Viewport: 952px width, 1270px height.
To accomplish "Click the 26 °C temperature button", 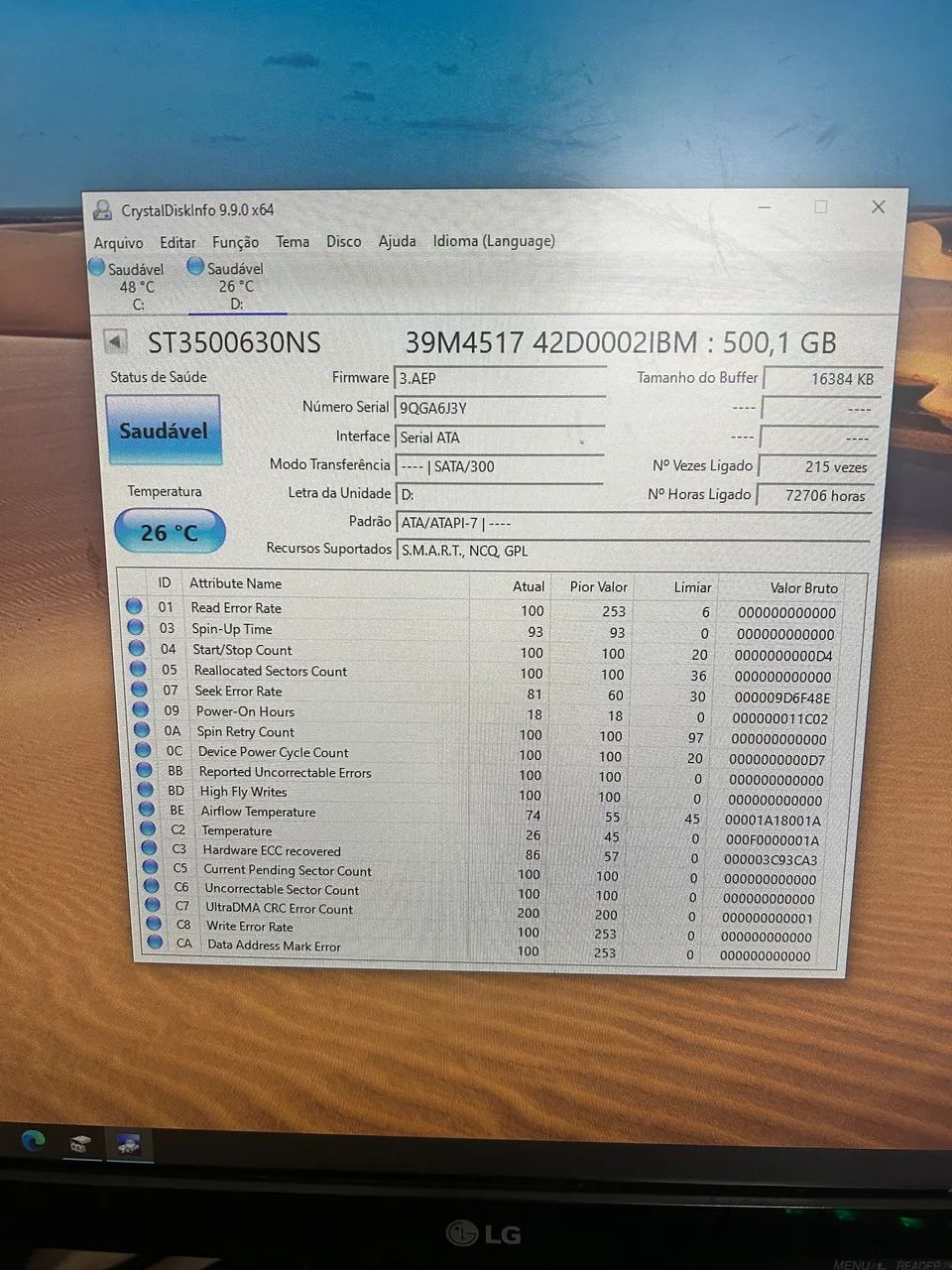I will point(171,532).
